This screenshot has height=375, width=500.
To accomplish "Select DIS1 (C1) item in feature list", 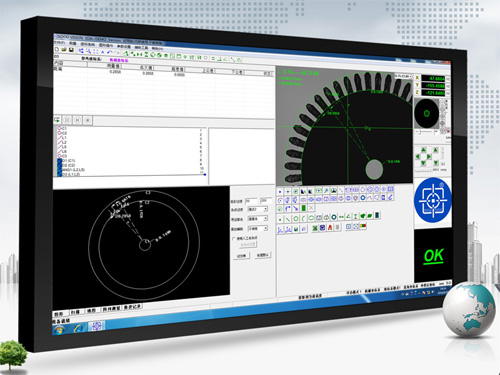I will click(x=69, y=161).
